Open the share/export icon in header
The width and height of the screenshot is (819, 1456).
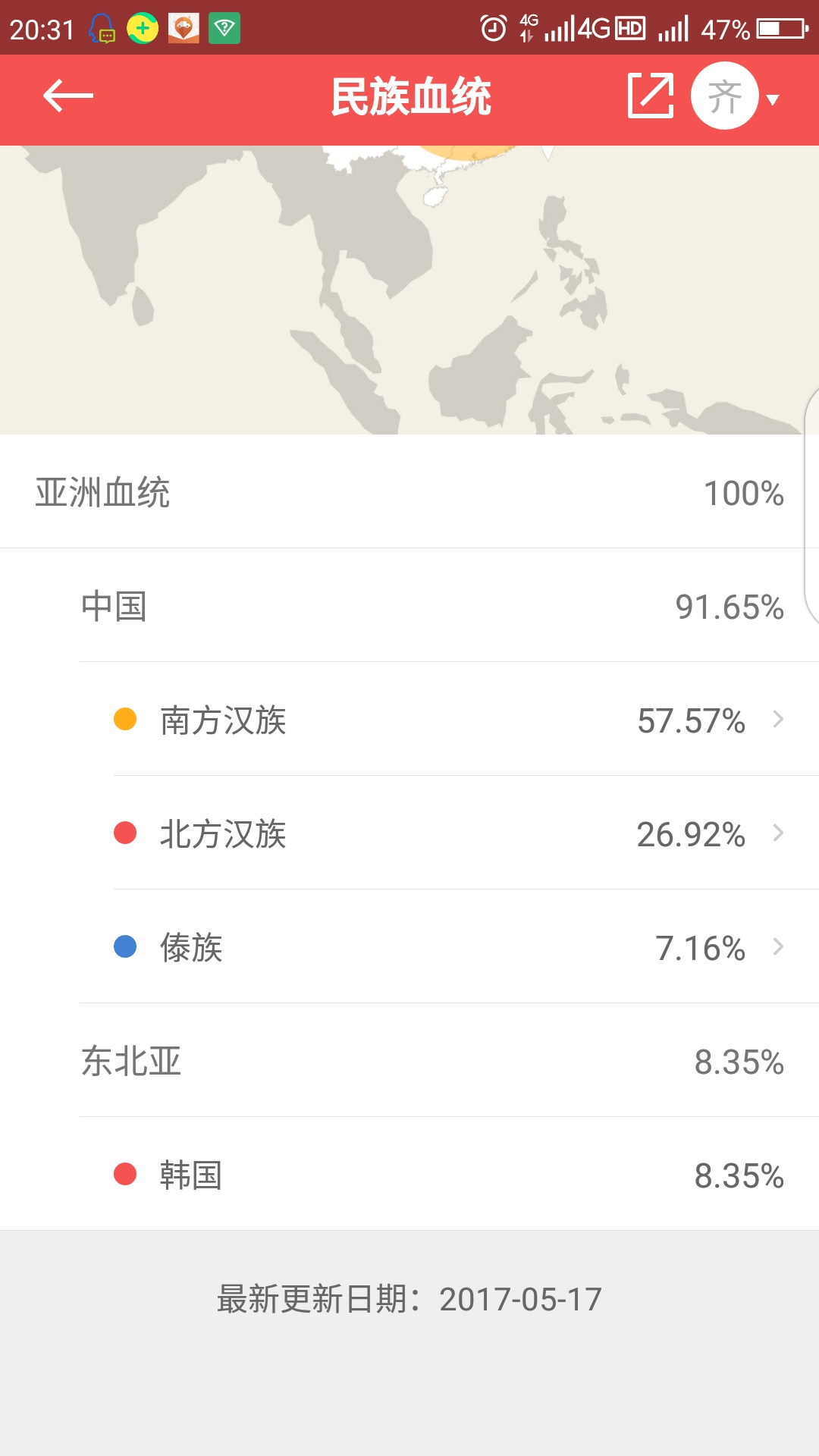pos(651,96)
